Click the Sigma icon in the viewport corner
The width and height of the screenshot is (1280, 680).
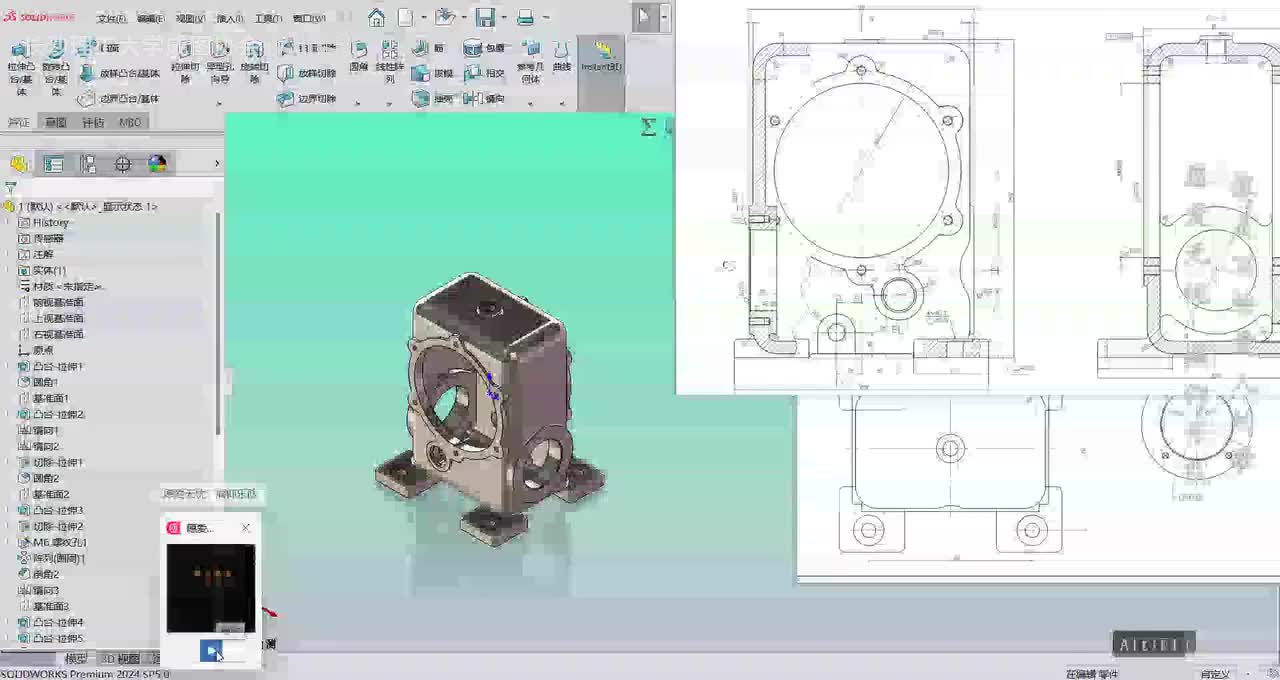click(648, 126)
